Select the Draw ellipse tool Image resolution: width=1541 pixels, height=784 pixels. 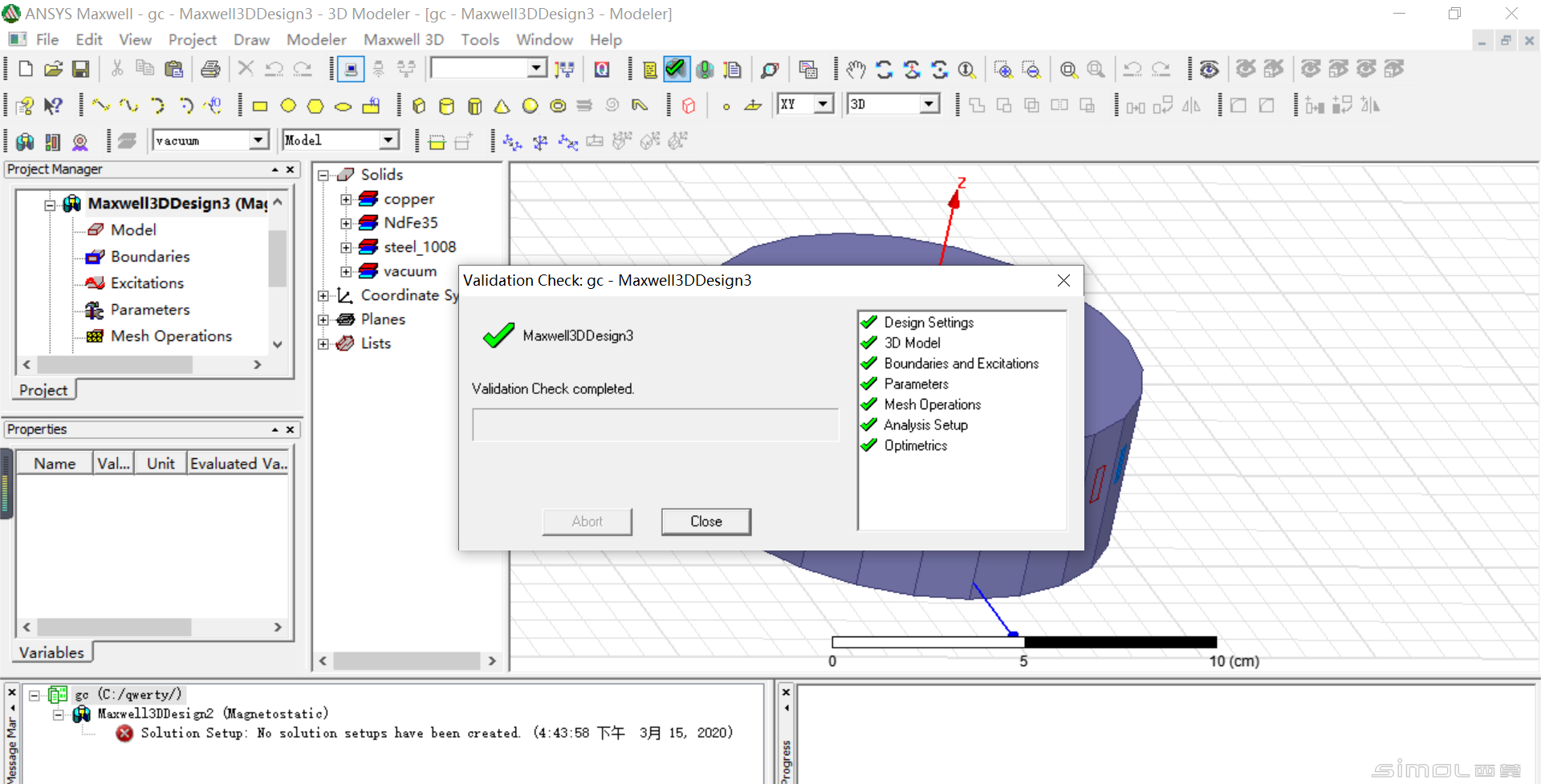[343, 105]
